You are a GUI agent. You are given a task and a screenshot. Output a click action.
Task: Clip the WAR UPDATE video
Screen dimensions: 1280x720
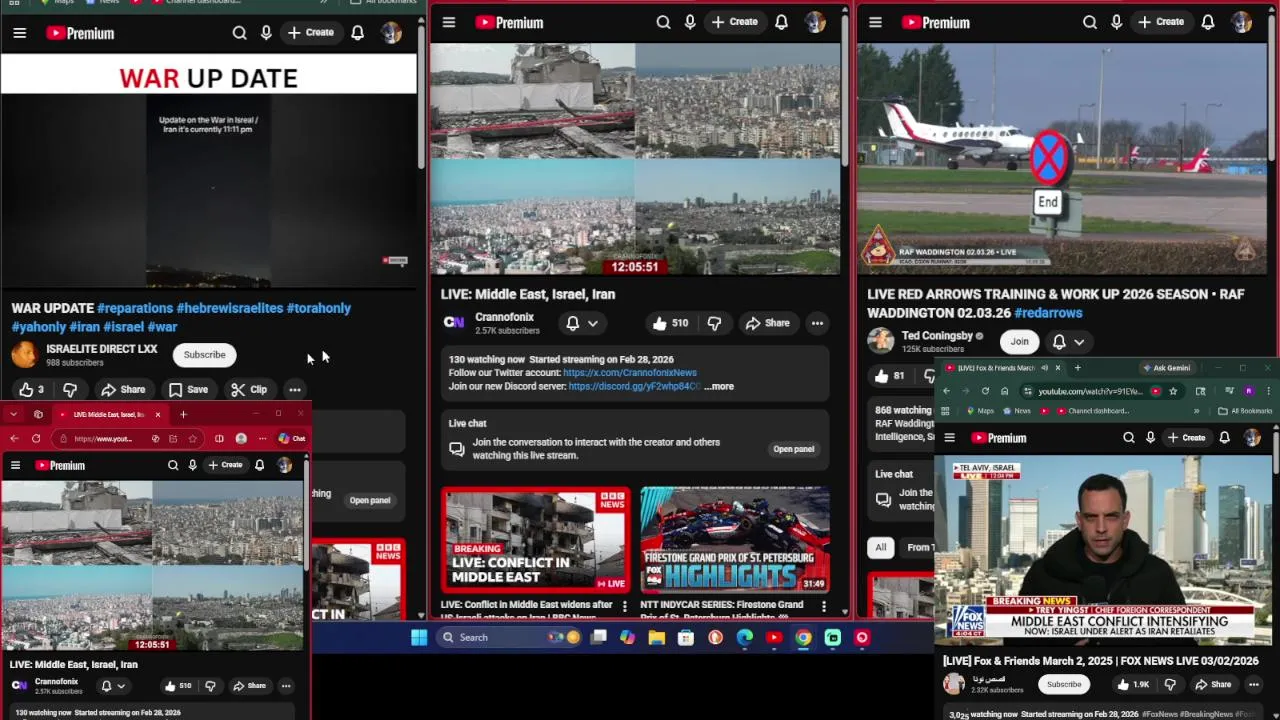point(248,389)
